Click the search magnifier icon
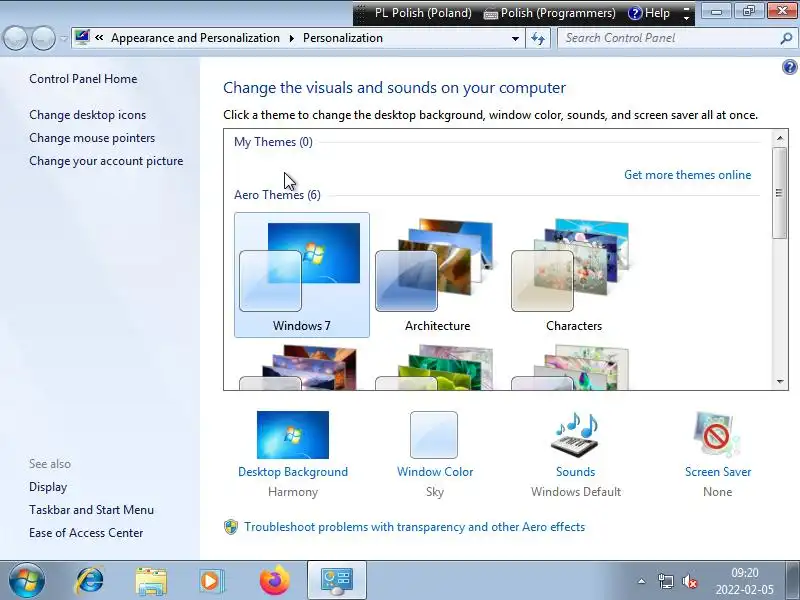The width and height of the screenshot is (800, 600). [x=786, y=38]
